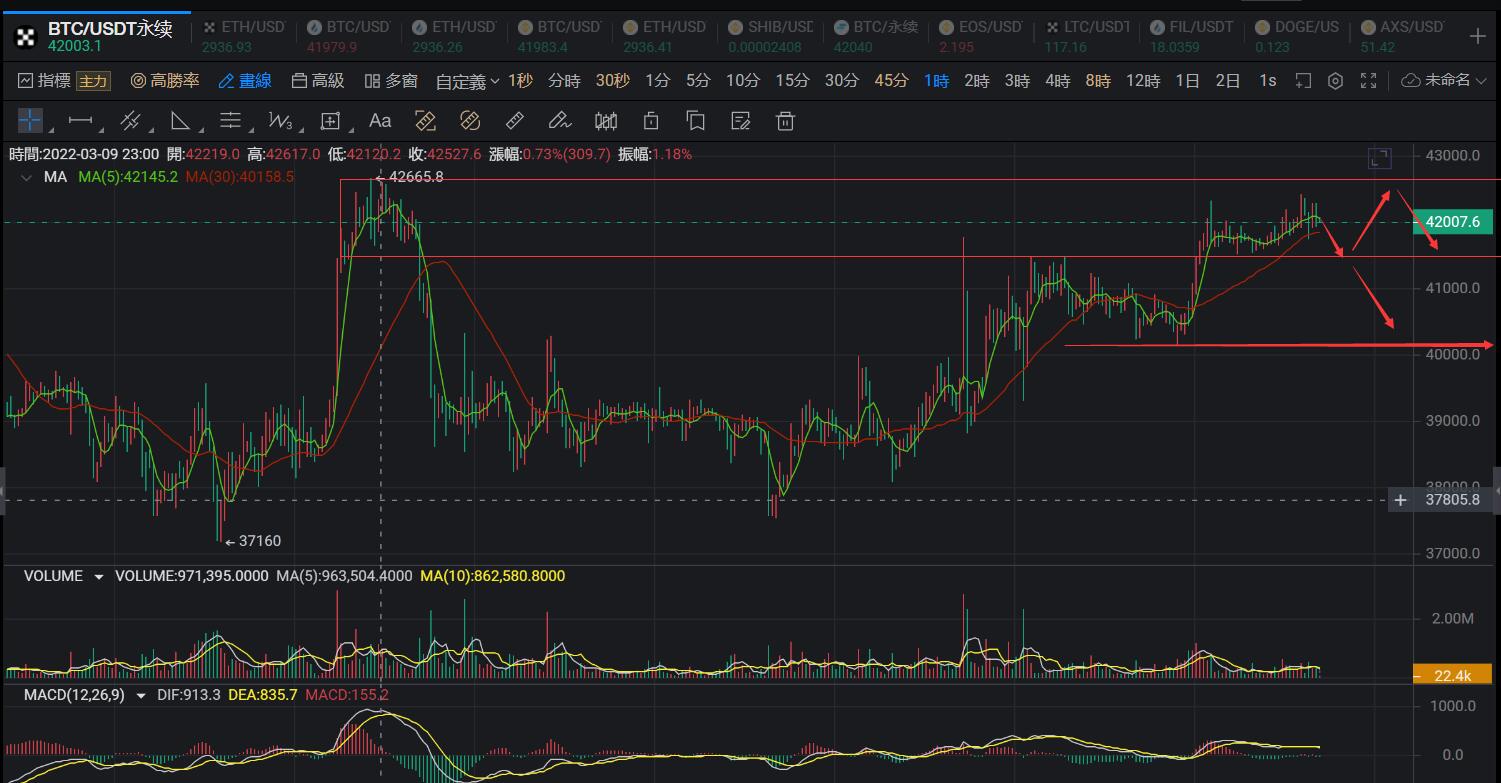This screenshot has height=783, width=1501.
Task: Click the current price label 42007.6
Action: tap(1453, 222)
